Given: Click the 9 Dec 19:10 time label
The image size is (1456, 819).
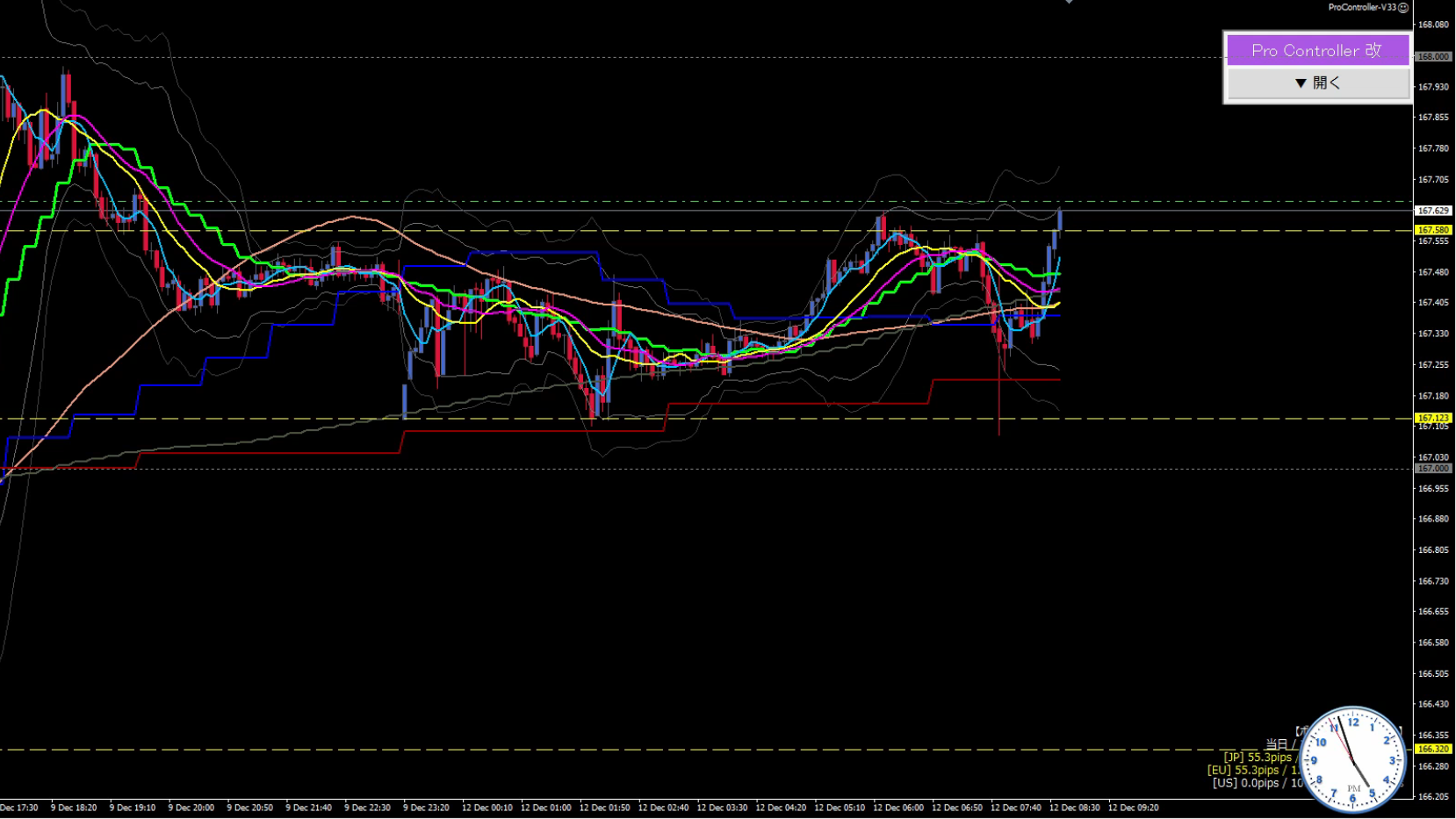Looking at the screenshot, I should pyautogui.click(x=133, y=808).
